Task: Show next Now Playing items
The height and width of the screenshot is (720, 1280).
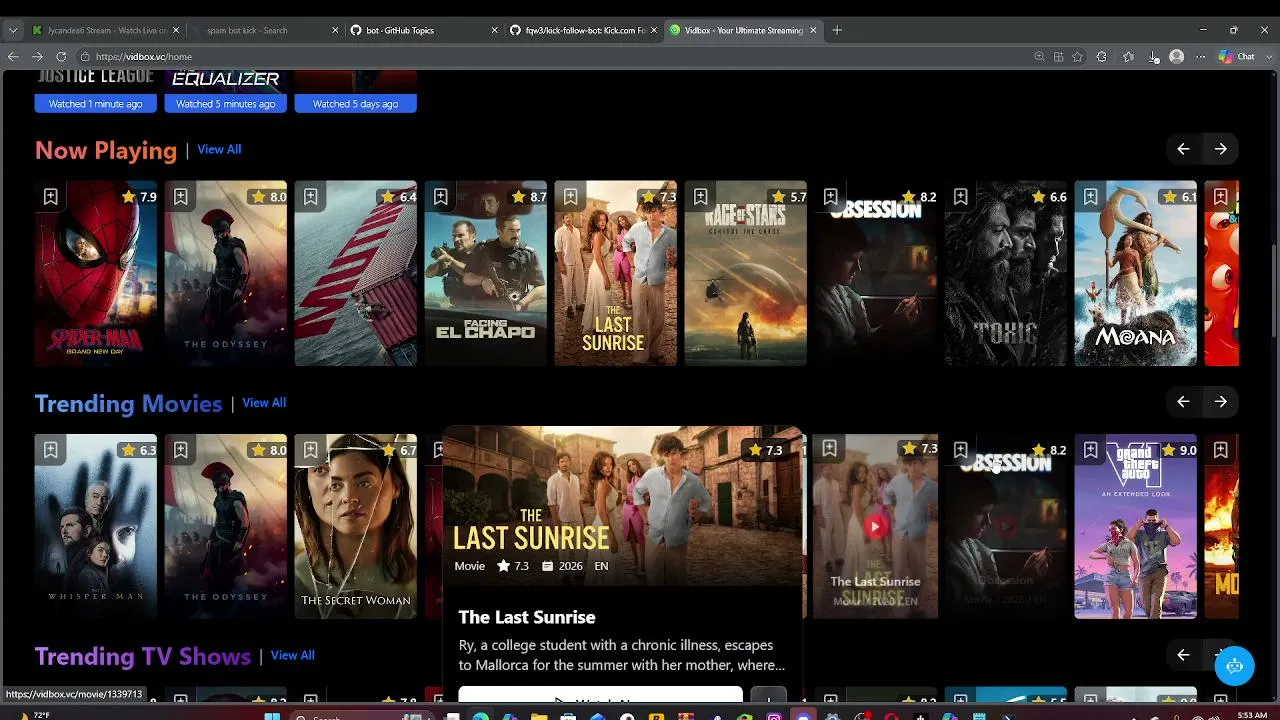Action: coord(1221,149)
